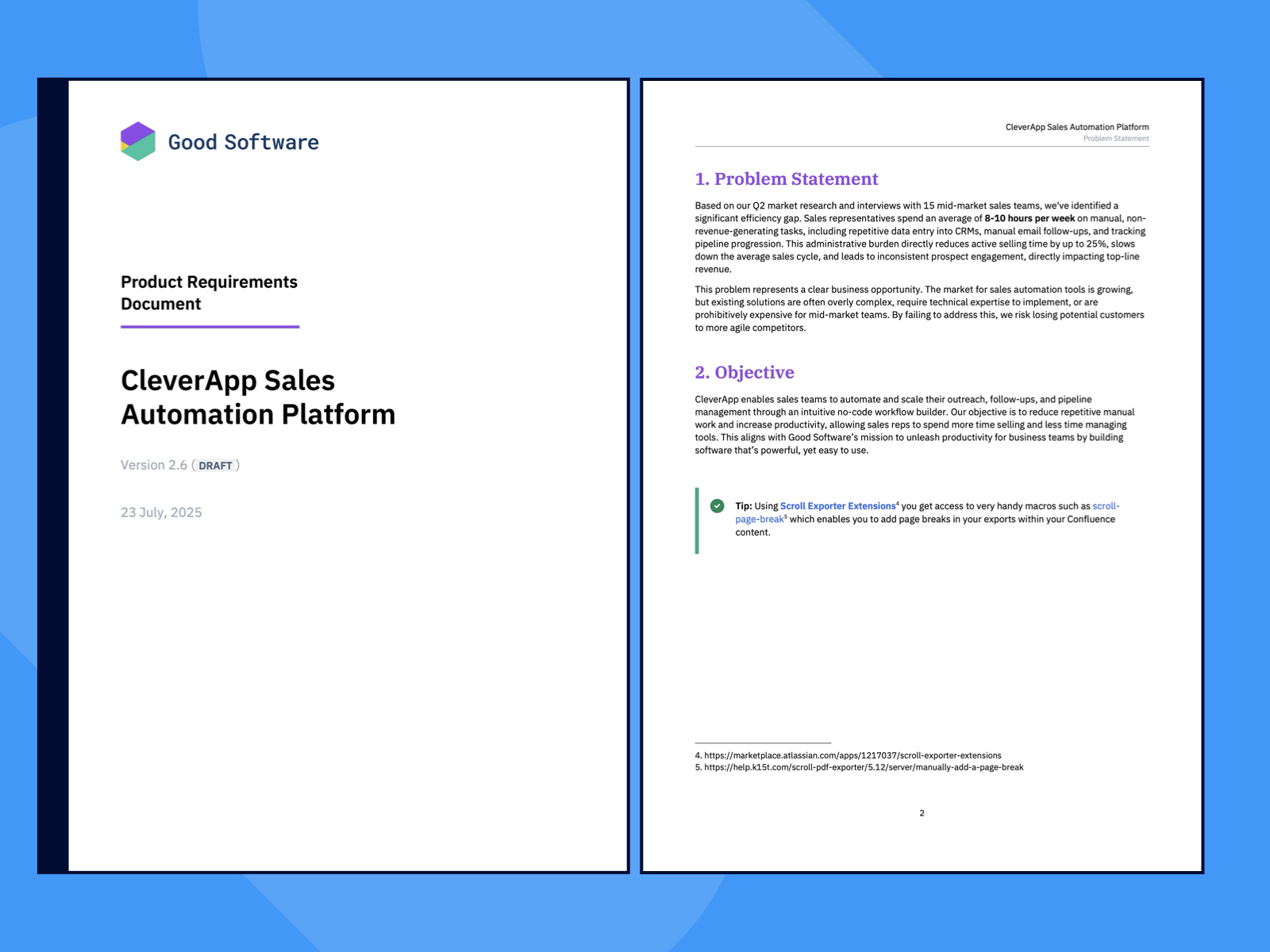Click the DRAFT status badge
This screenshot has width=1270, height=952.
pyautogui.click(x=215, y=466)
